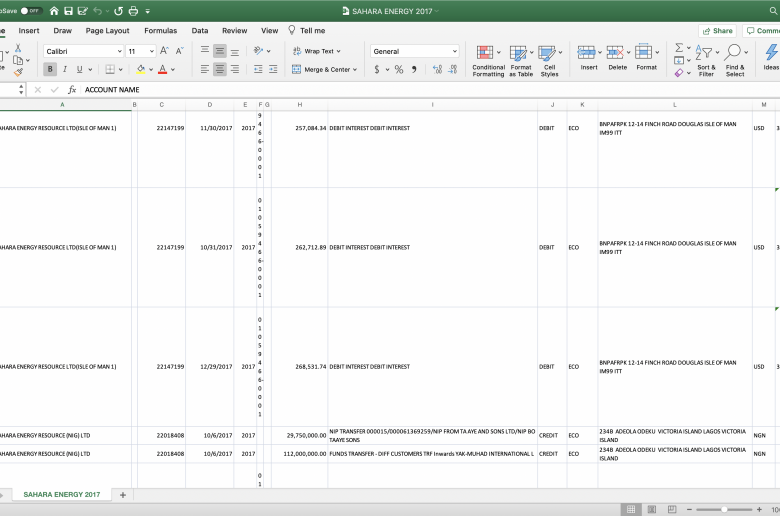This screenshot has width=780, height=516.
Task: Add a new sheet with plus button
Action: tap(123, 495)
